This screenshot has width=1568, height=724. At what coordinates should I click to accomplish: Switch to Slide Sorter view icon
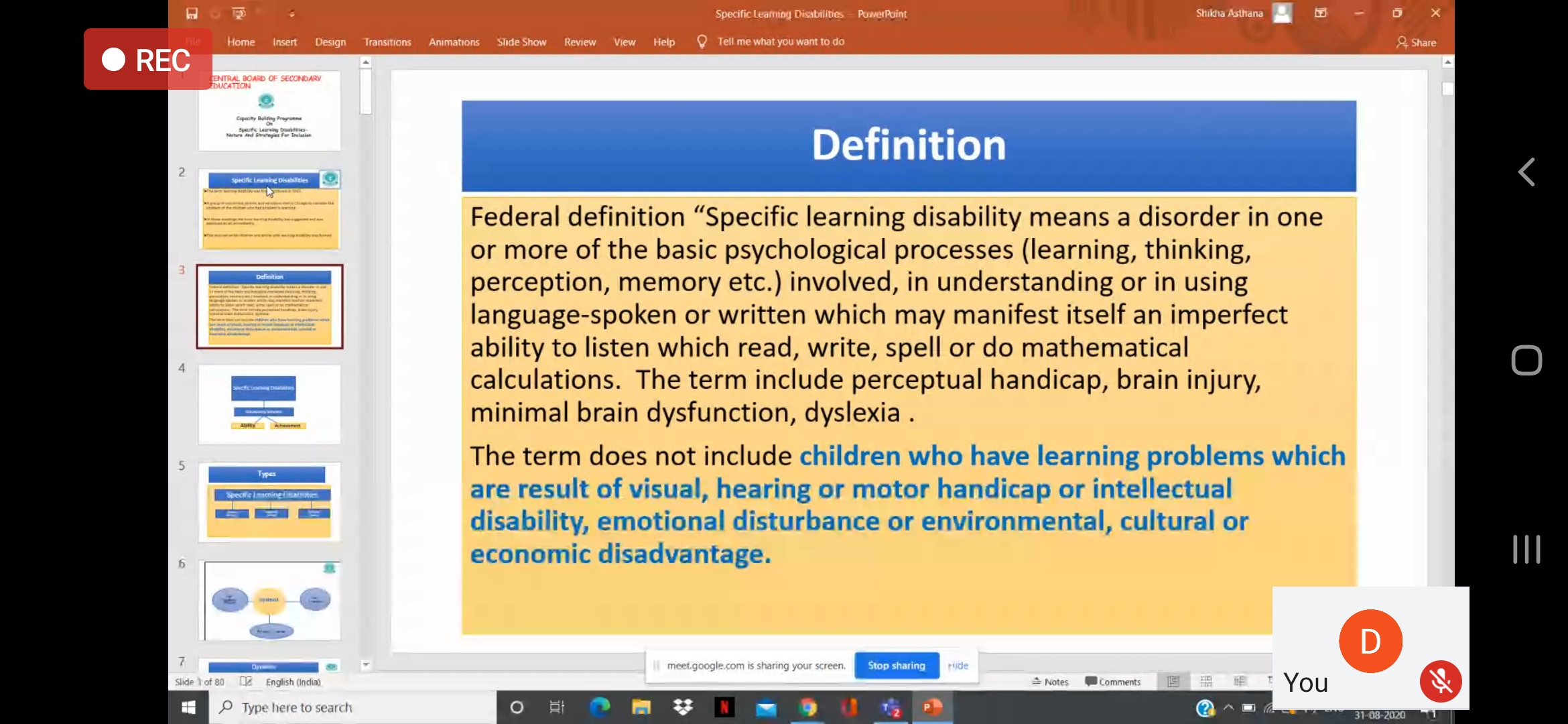(x=1206, y=682)
